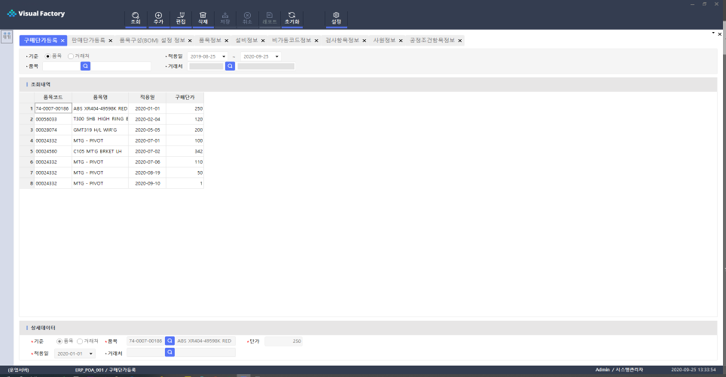Close the 사원정보 tab
This screenshot has height=377, width=726.
coord(401,41)
